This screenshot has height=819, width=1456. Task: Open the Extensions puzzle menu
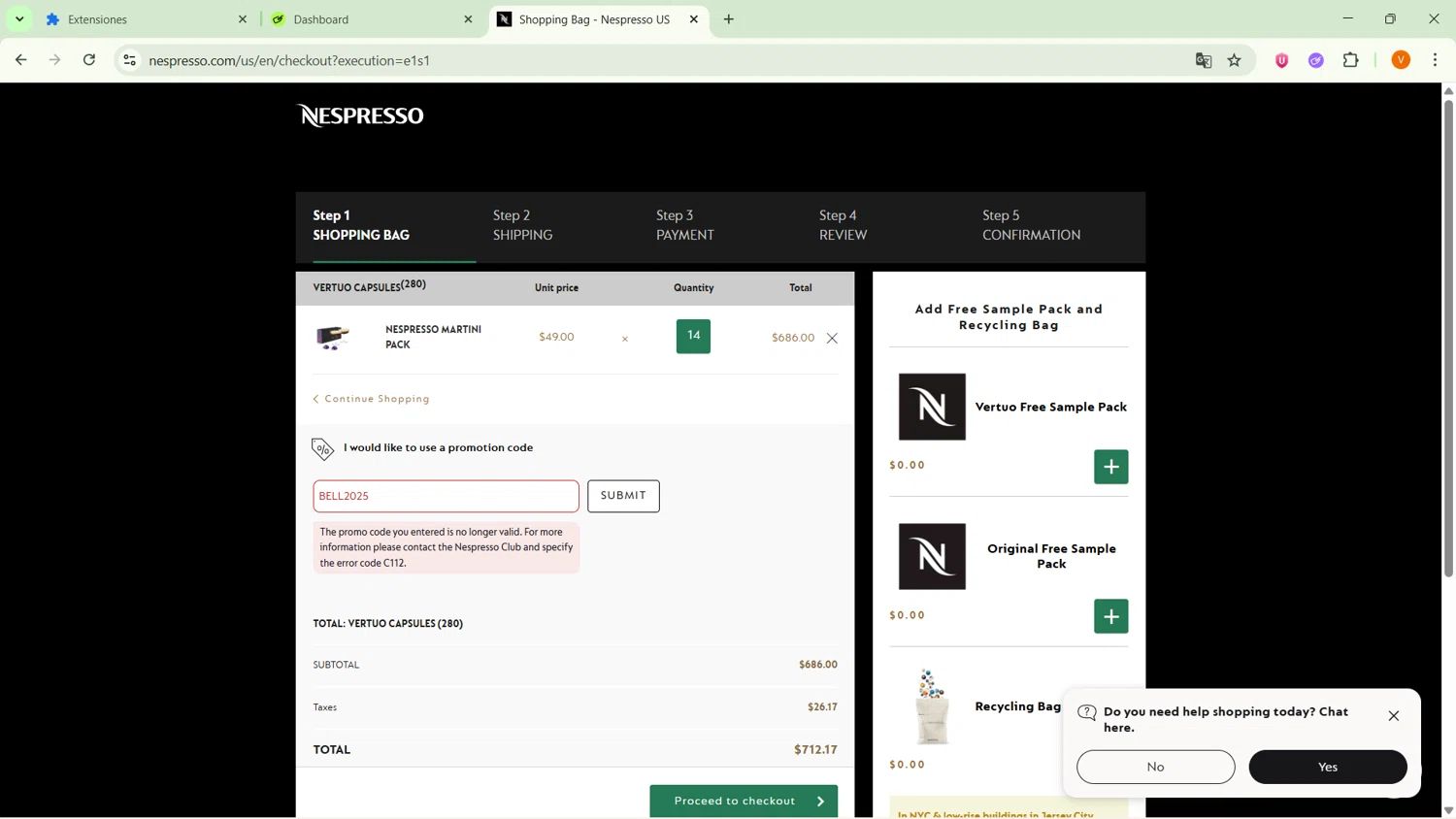click(x=1351, y=60)
